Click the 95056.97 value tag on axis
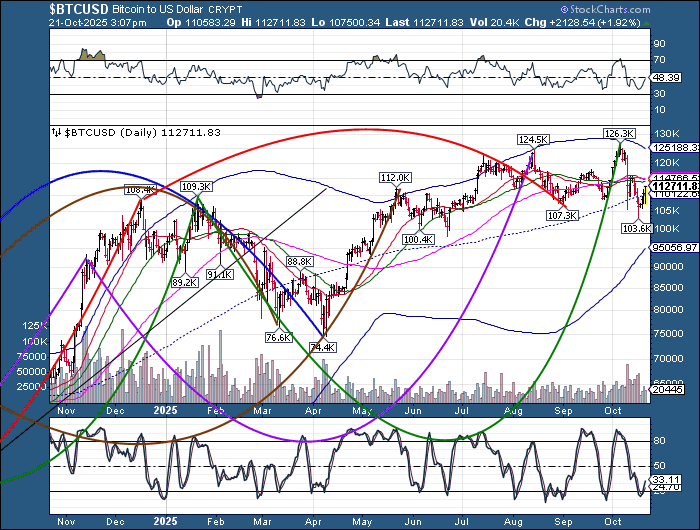 tap(674, 246)
